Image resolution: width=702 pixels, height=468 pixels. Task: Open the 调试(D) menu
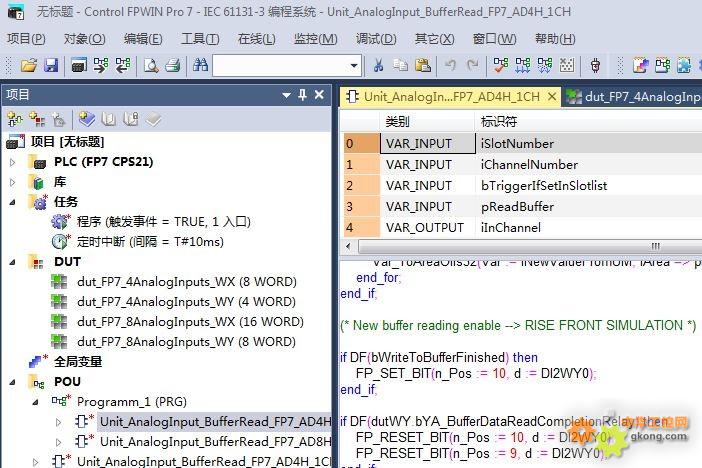tap(376, 39)
